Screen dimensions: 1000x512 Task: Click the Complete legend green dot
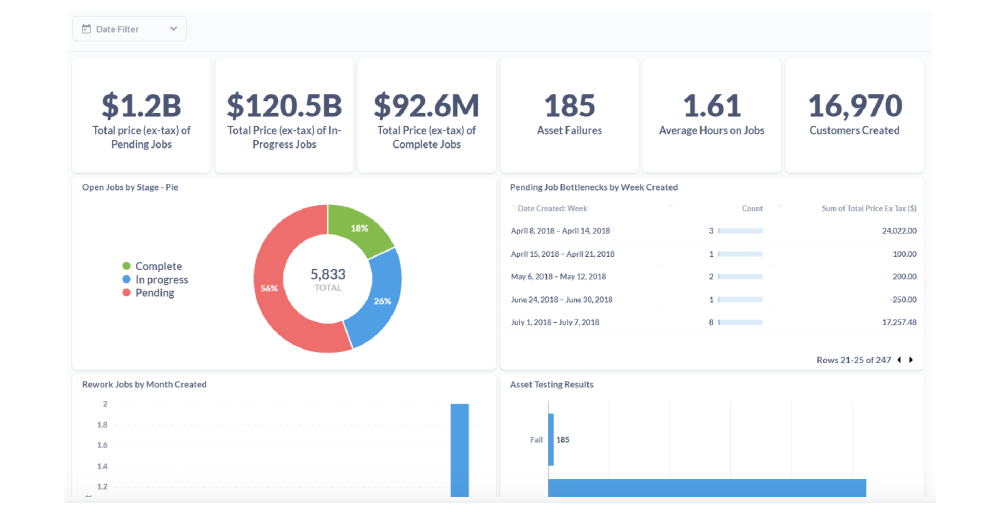point(126,266)
